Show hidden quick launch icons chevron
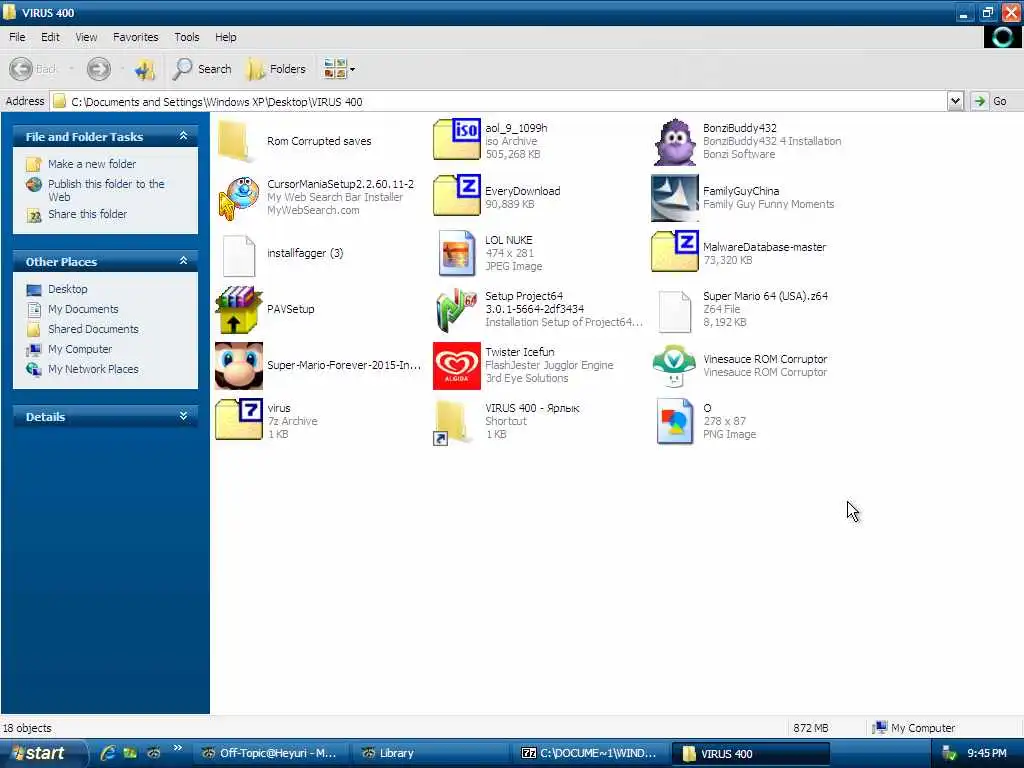The width and height of the screenshot is (1024, 768). (x=177, y=748)
